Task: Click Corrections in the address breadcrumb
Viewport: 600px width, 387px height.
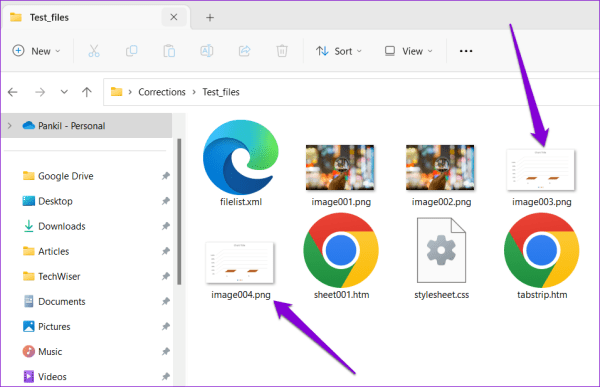Action: [x=162, y=92]
